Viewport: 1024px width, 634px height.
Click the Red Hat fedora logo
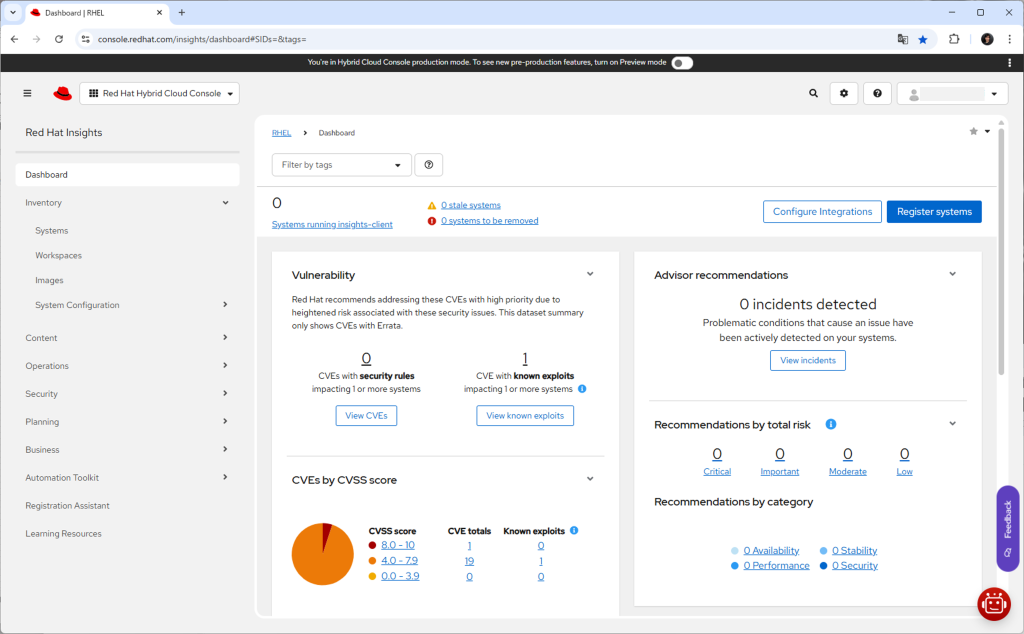point(63,93)
